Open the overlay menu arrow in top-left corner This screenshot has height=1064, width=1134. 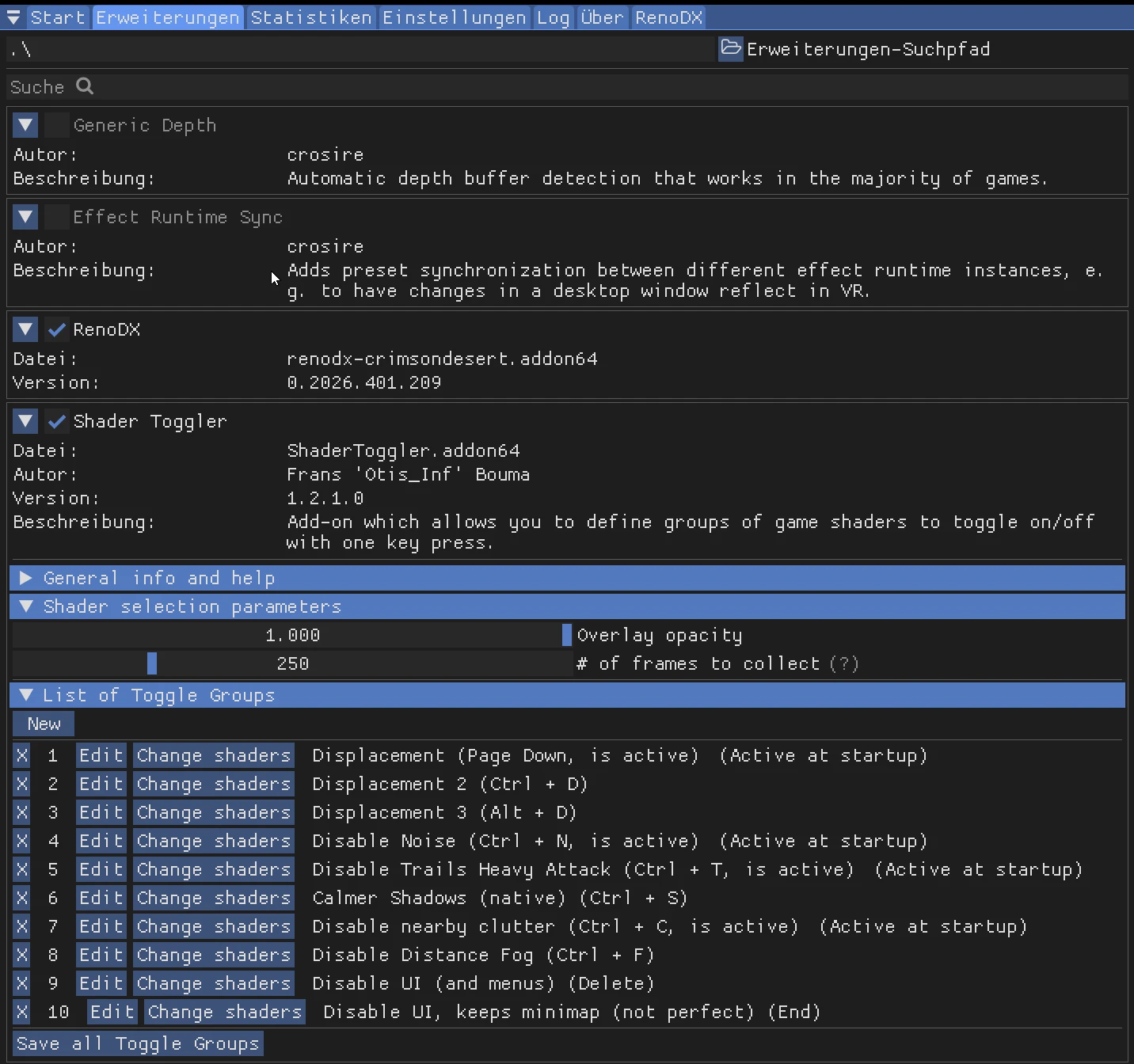(13, 17)
